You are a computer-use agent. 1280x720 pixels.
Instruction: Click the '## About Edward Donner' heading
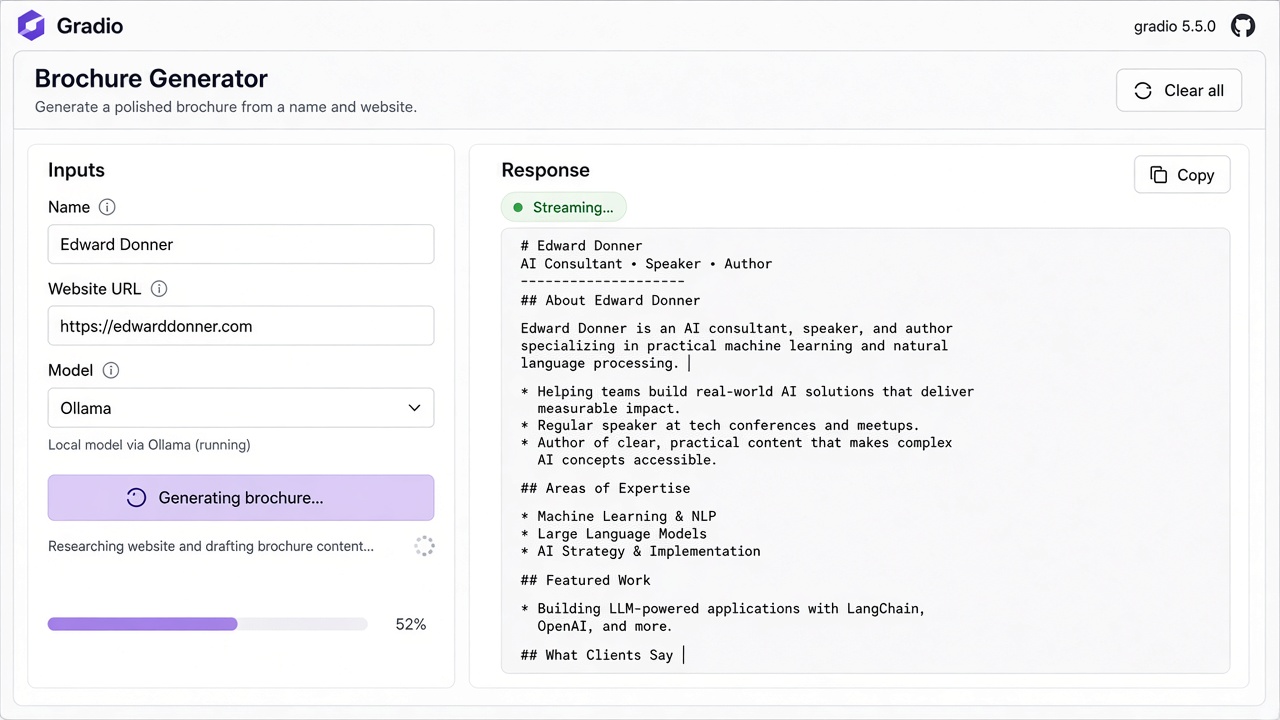611,300
